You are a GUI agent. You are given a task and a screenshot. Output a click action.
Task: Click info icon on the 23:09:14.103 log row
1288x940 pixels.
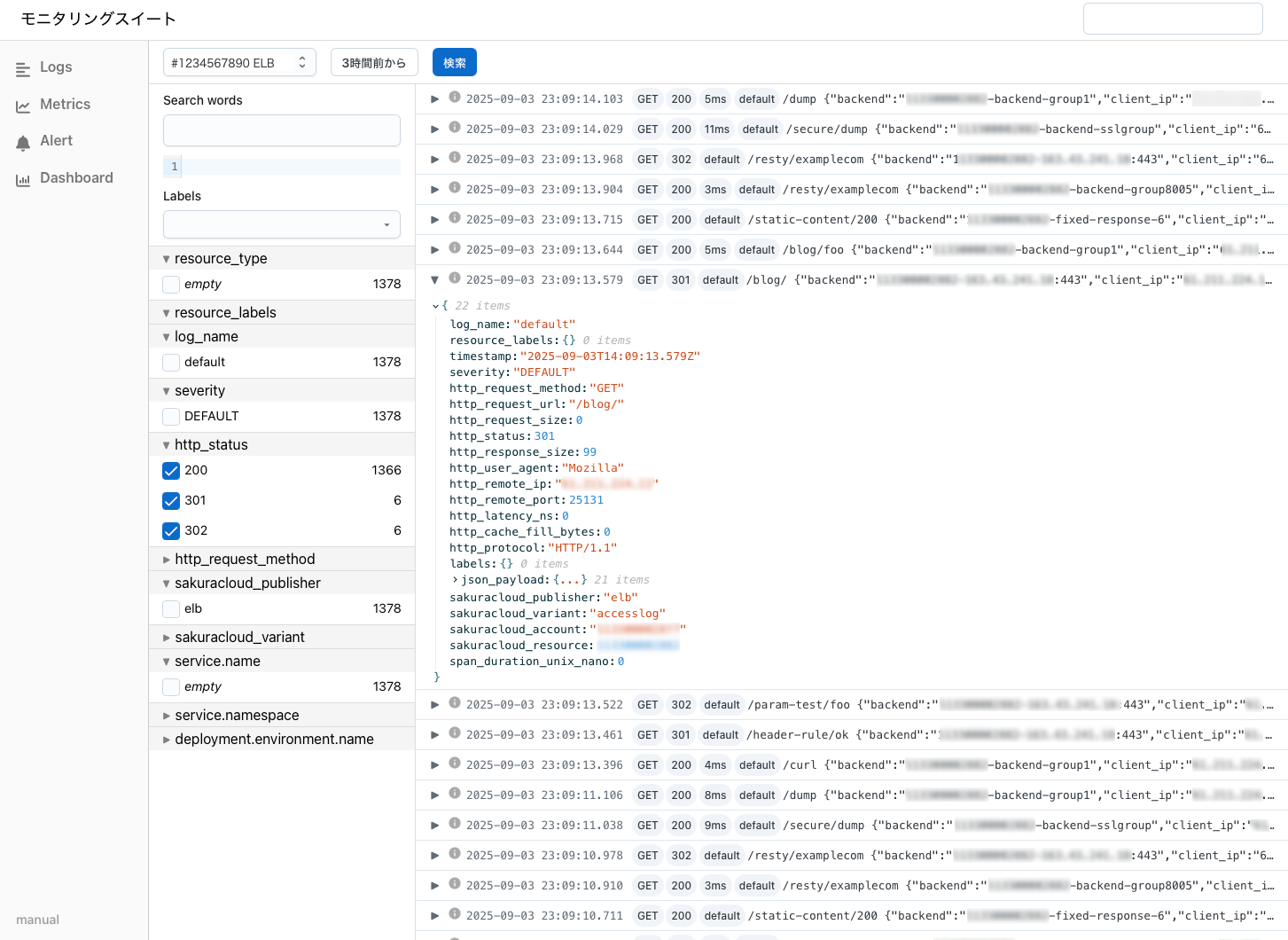(x=455, y=98)
